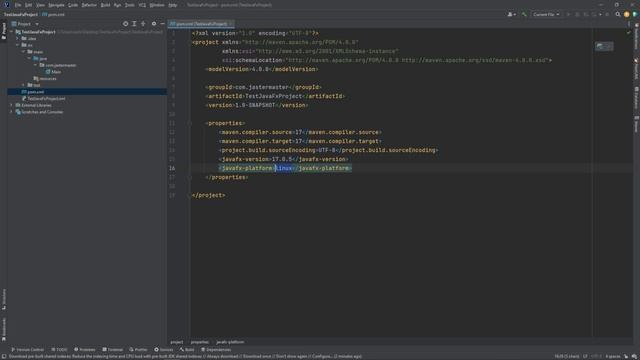640x360 pixels.
Task: Open the Edit menu
Action: [28, 5]
